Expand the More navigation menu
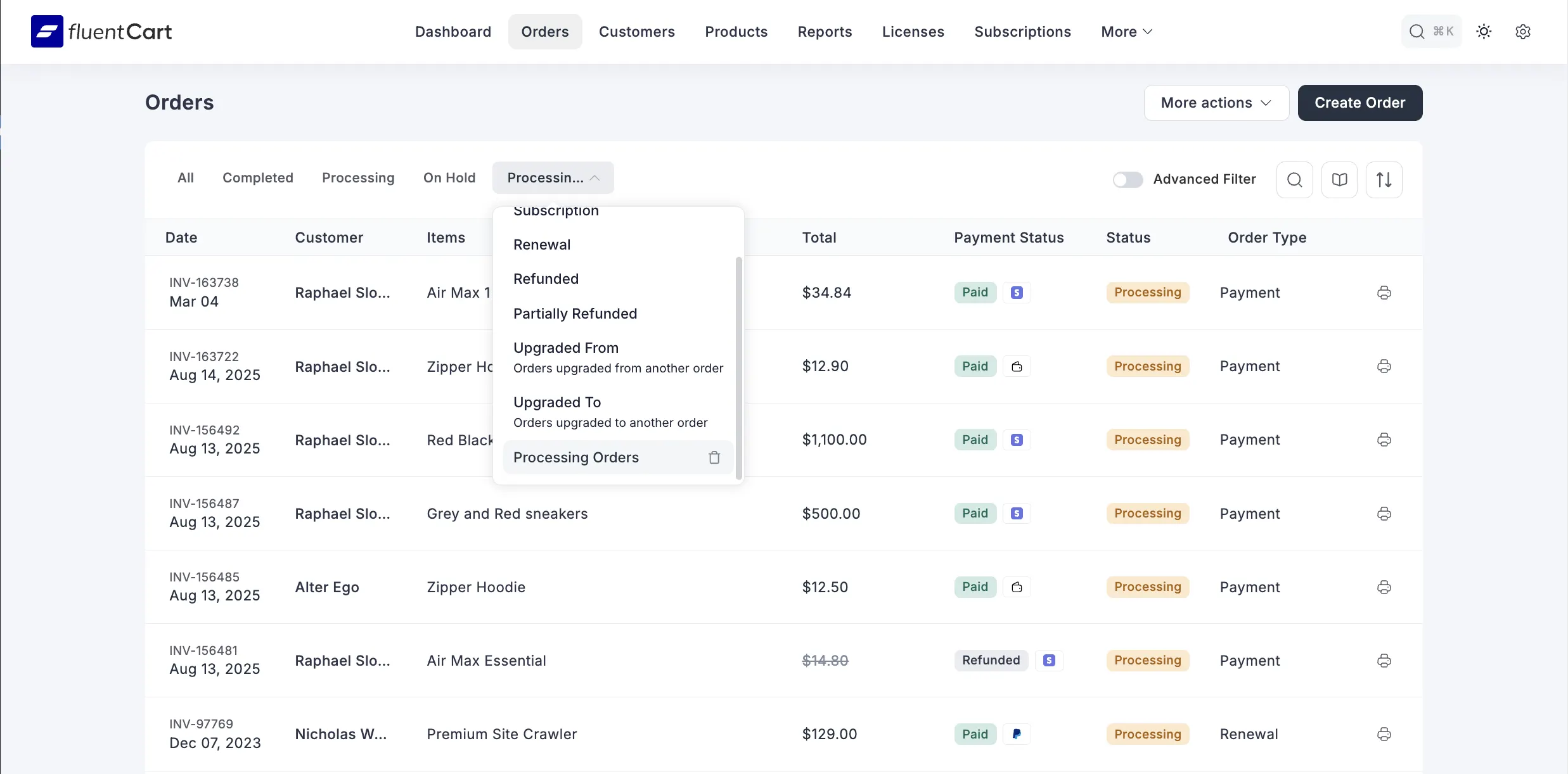 tap(1126, 32)
